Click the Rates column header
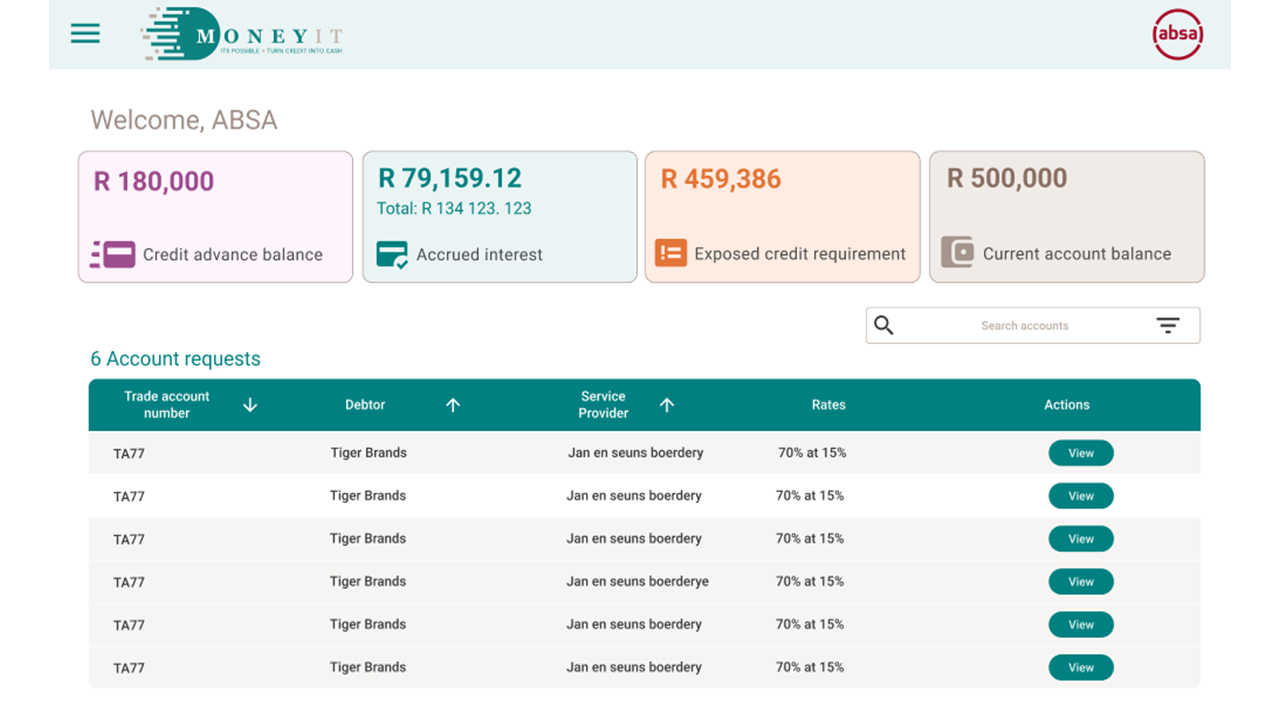This screenshot has width=1280, height=720. pos(828,405)
